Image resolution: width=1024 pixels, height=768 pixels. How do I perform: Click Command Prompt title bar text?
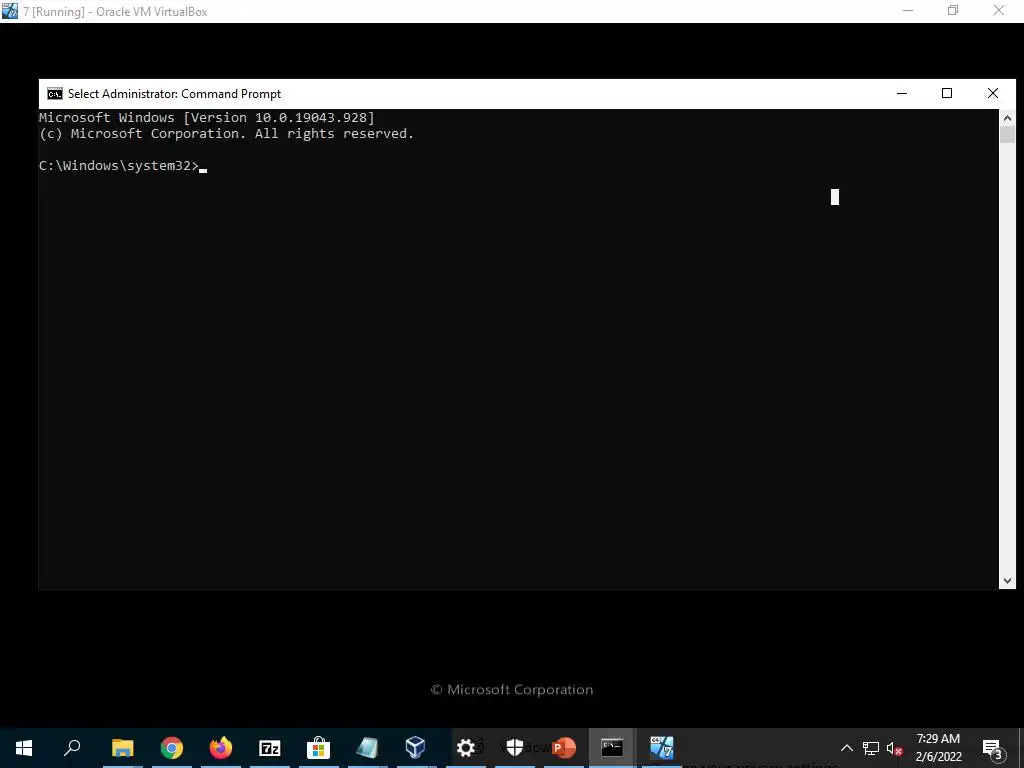coord(174,94)
